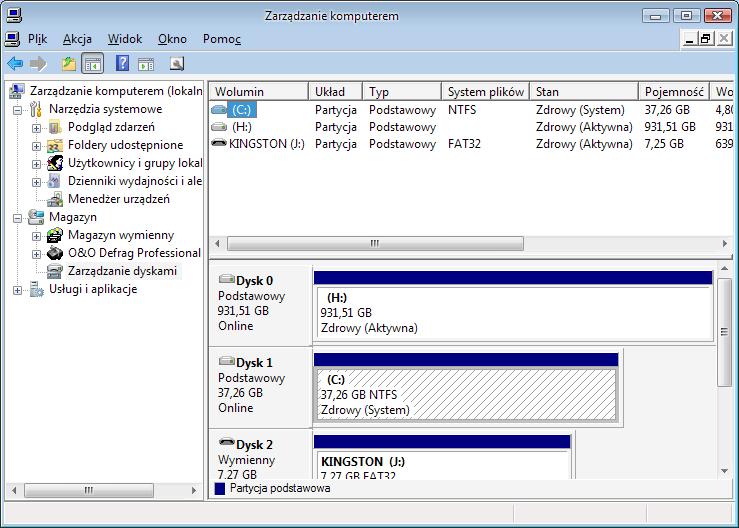Open the Widok menu

(124, 39)
